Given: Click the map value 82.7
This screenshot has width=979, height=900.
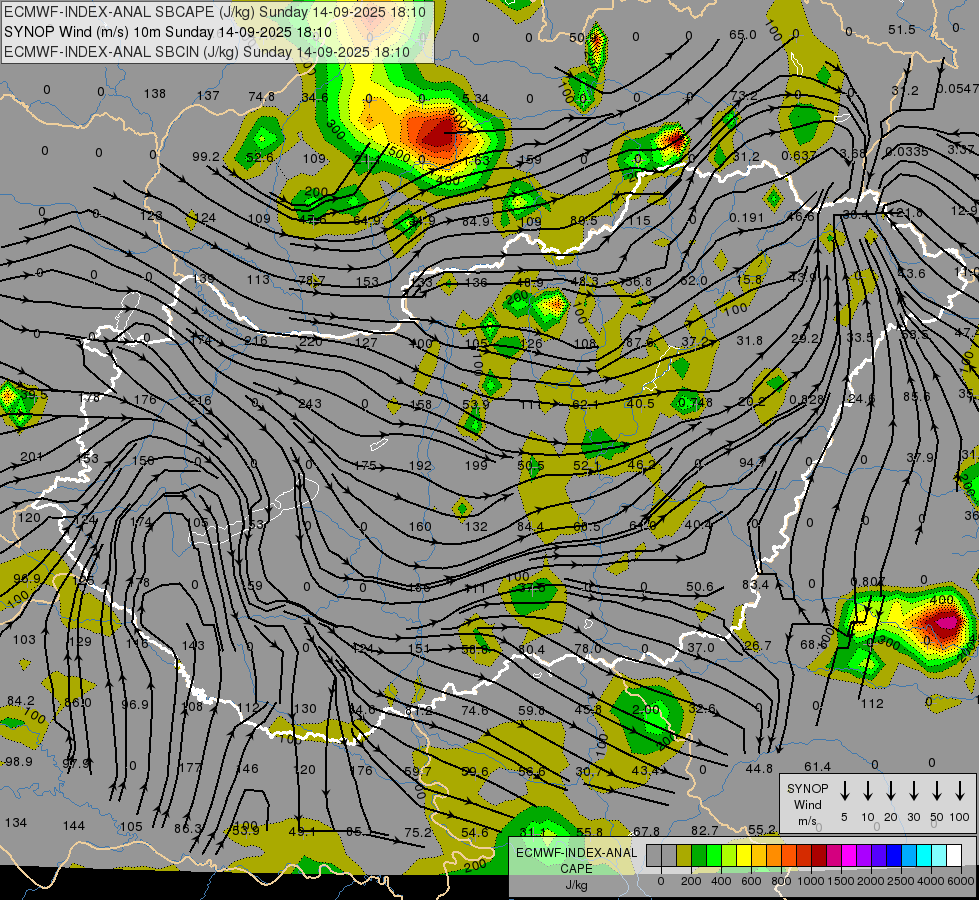Looking at the screenshot, I should (704, 830).
